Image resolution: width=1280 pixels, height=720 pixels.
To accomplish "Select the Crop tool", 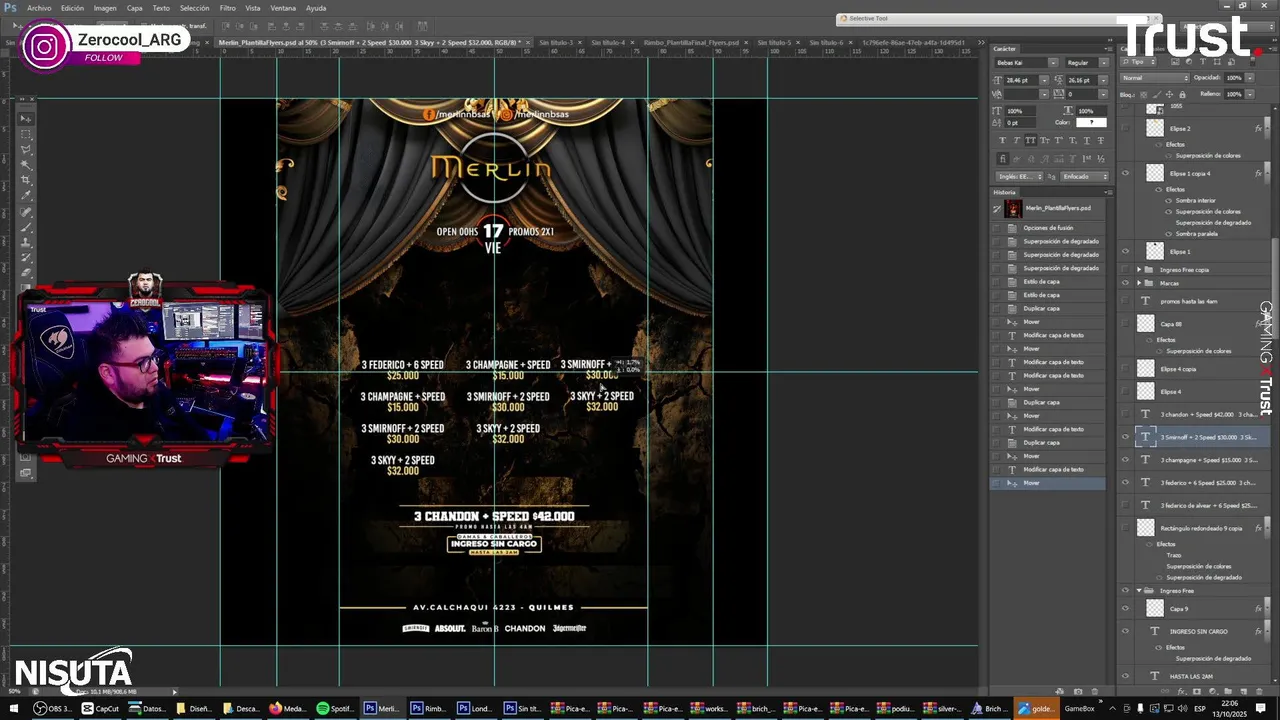I will 26,180.
